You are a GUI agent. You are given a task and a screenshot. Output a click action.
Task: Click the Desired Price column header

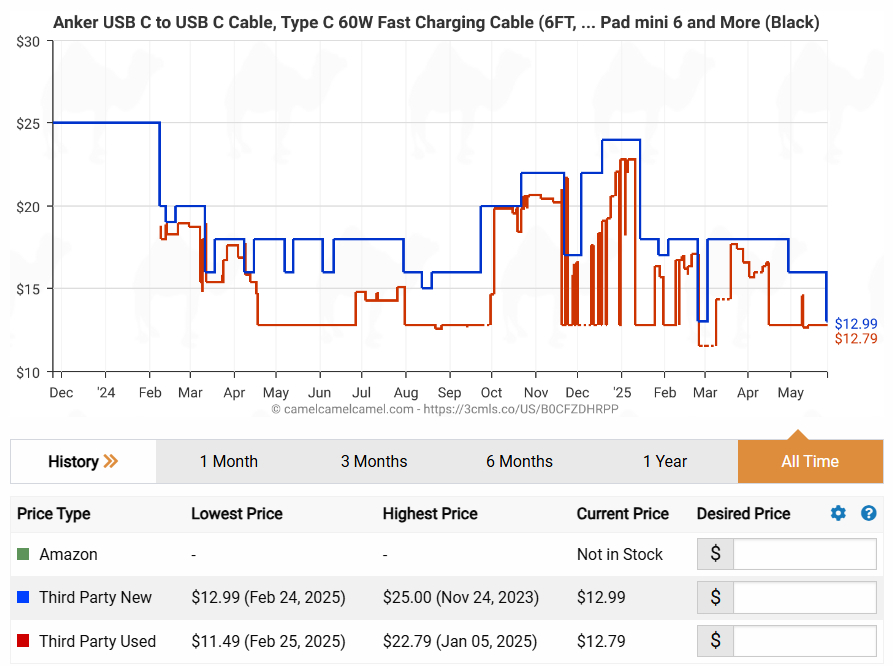pyautogui.click(x=743, y=514)
